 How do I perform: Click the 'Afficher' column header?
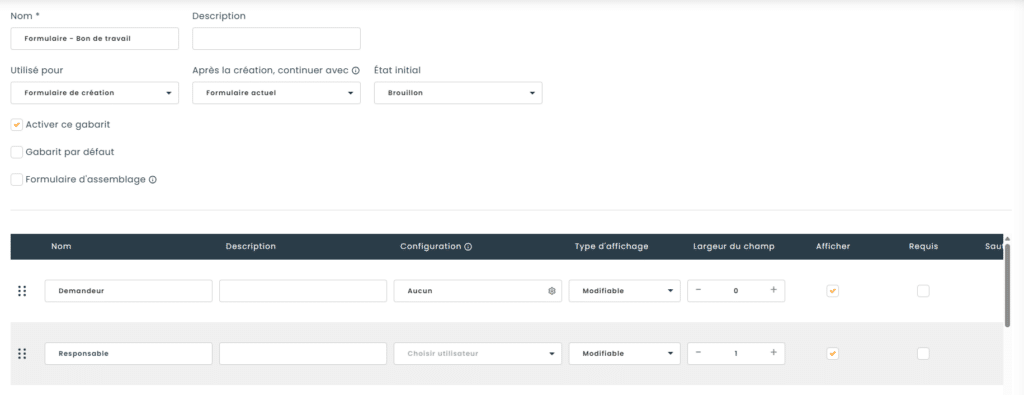[833, 247]
